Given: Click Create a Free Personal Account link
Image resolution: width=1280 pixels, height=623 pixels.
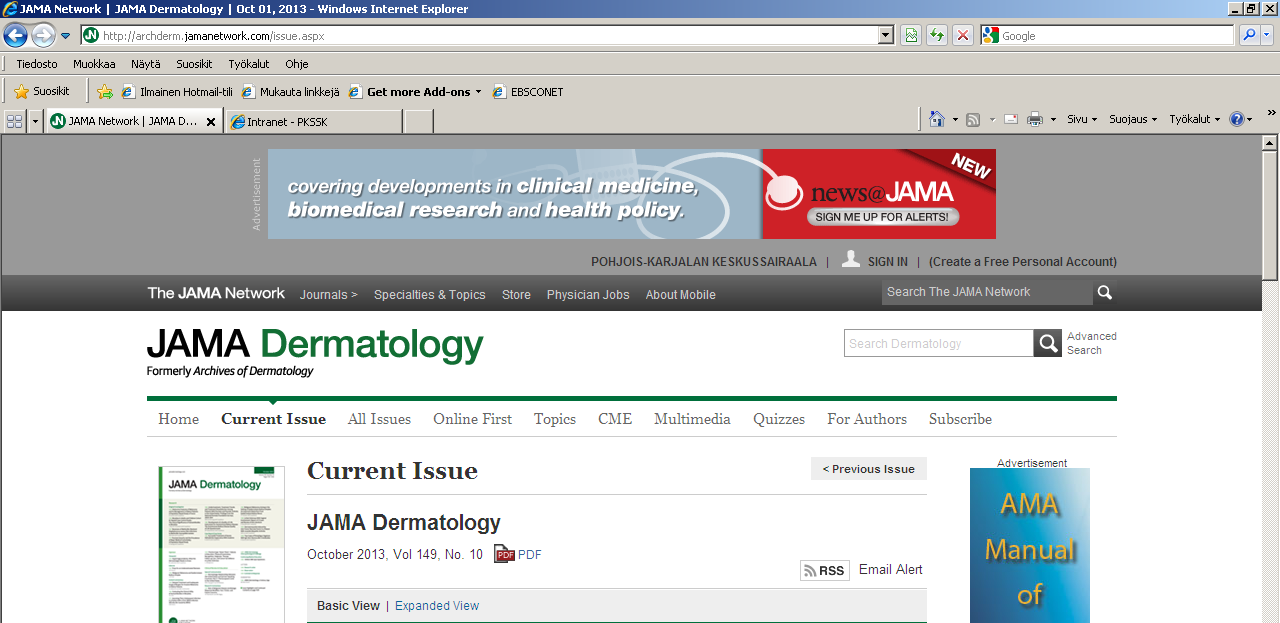Looking at the screenshot, I should (x=1023, y=262).
